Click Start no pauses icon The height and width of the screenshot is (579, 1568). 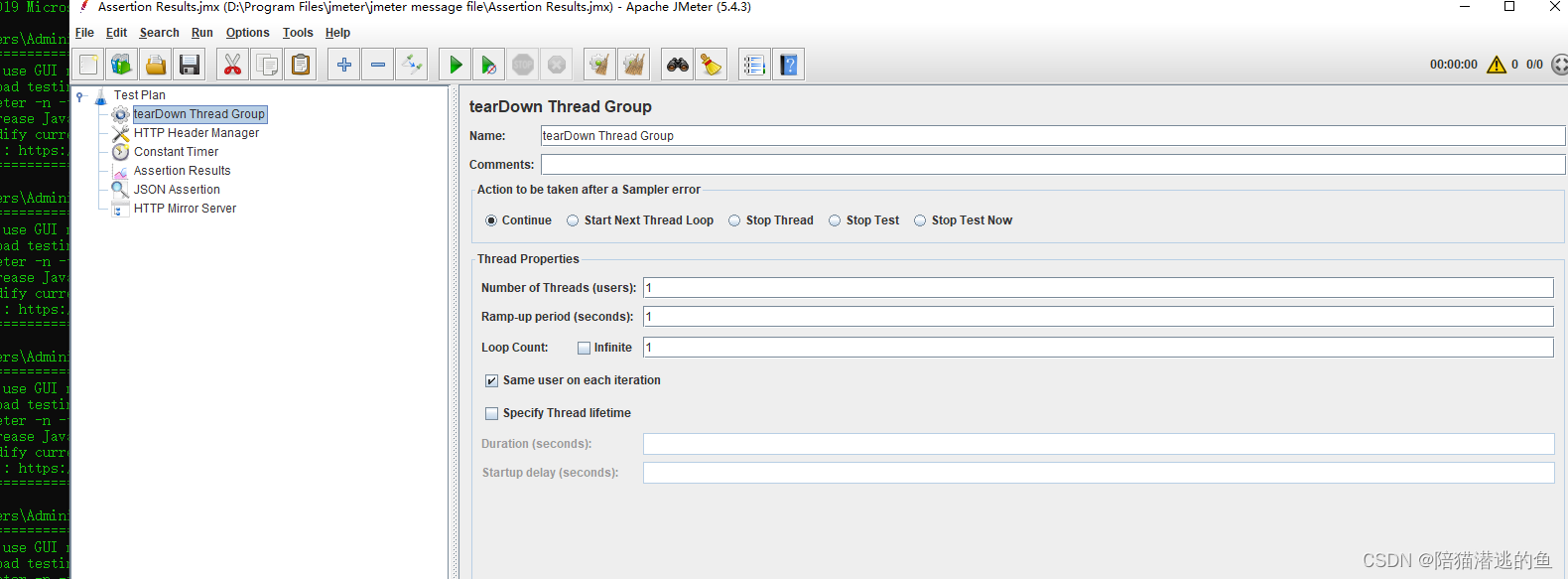pos(488,65)
